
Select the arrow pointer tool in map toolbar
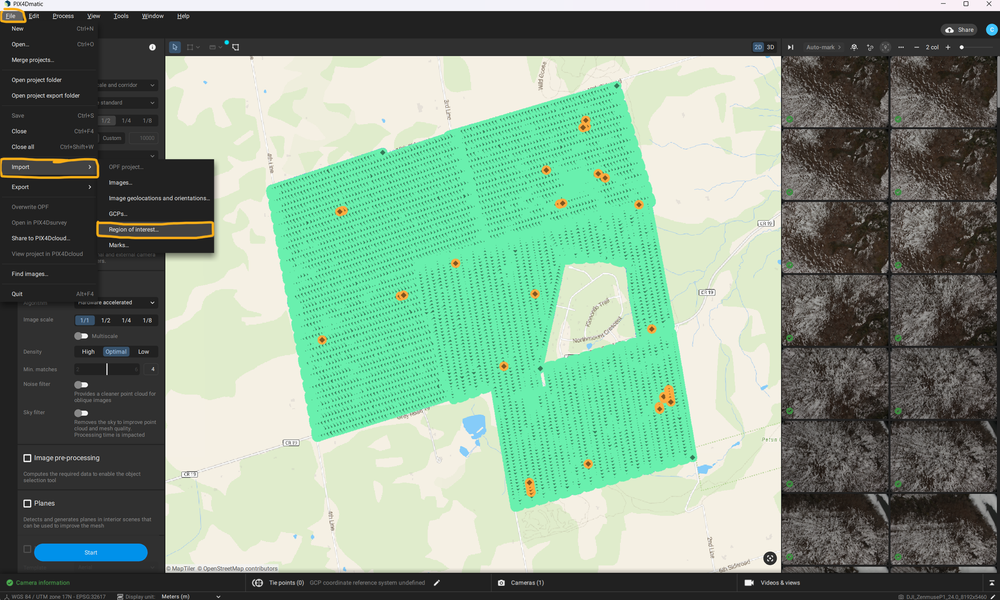pyautogui.click(x=175, y=47)
